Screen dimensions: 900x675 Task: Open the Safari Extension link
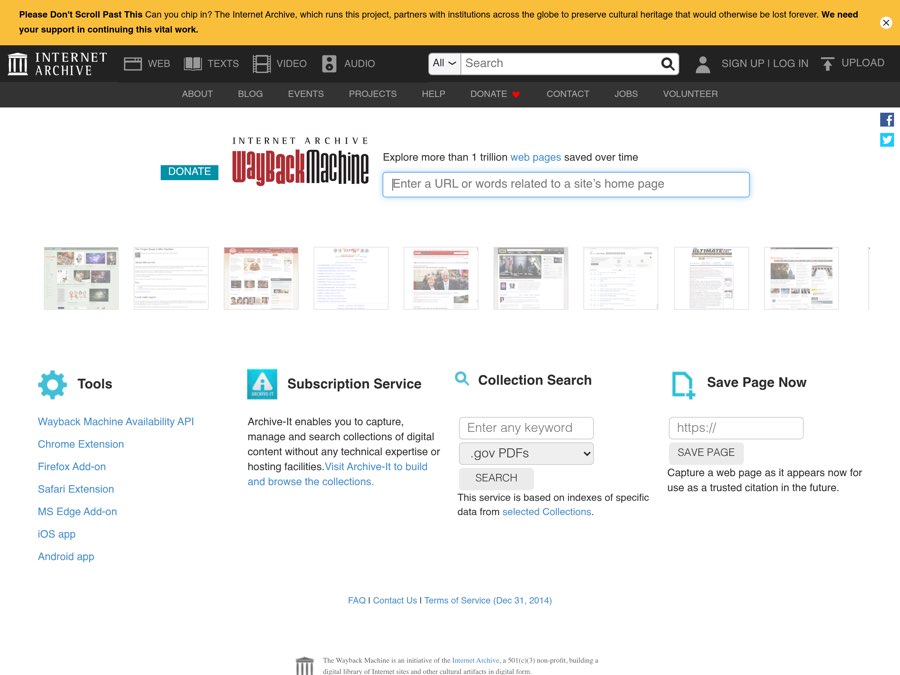[x=76, y=489]
